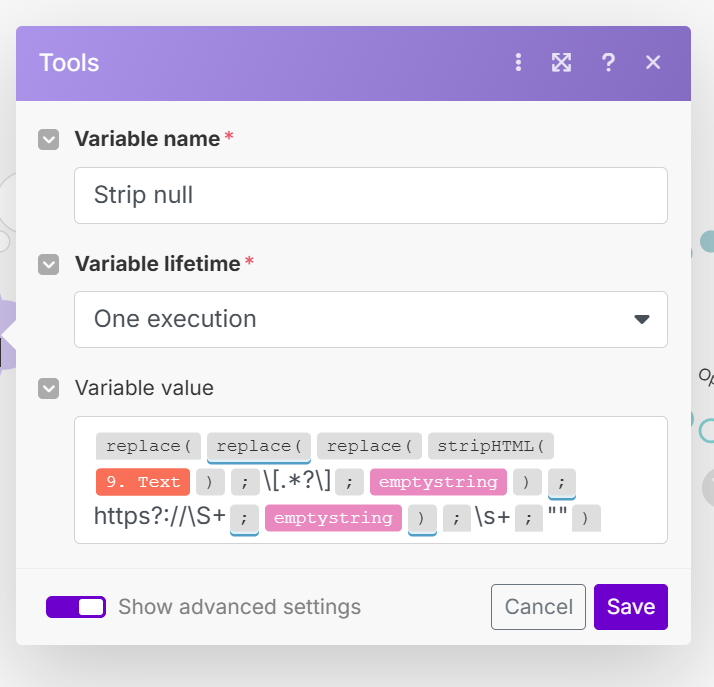The image size is (714, 687).
Task: Disable the Show advanced settings switch
Action: pyautogui.click(x=76, y=607)
